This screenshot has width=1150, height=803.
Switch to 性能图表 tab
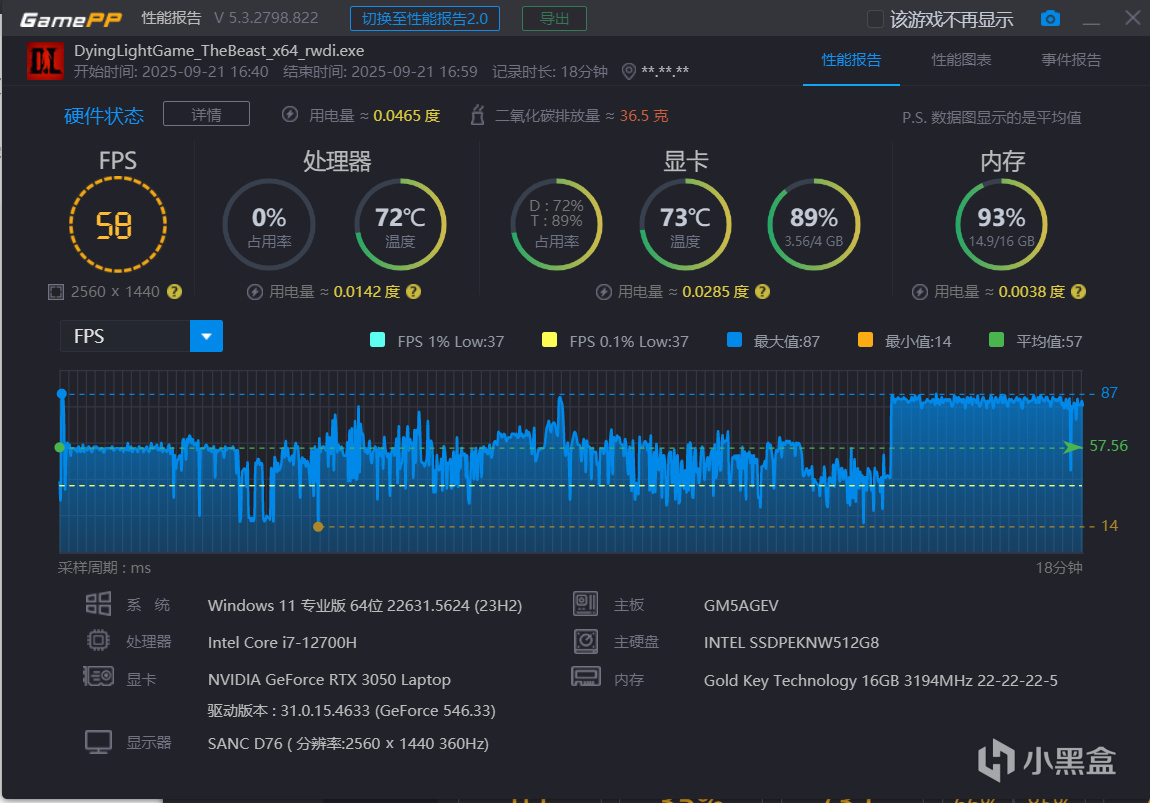(961, 60)
